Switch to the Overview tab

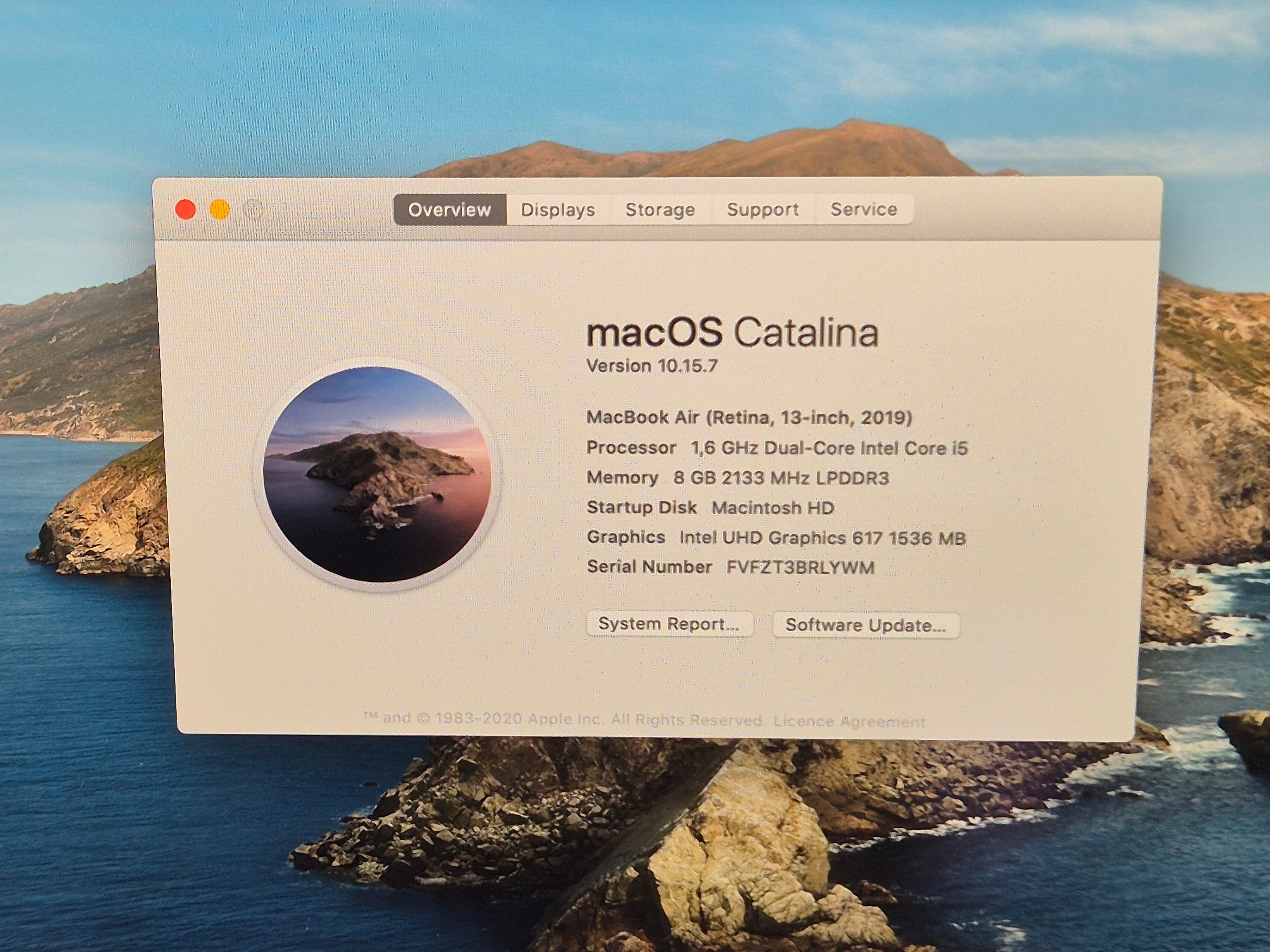(x=449, y=210)
